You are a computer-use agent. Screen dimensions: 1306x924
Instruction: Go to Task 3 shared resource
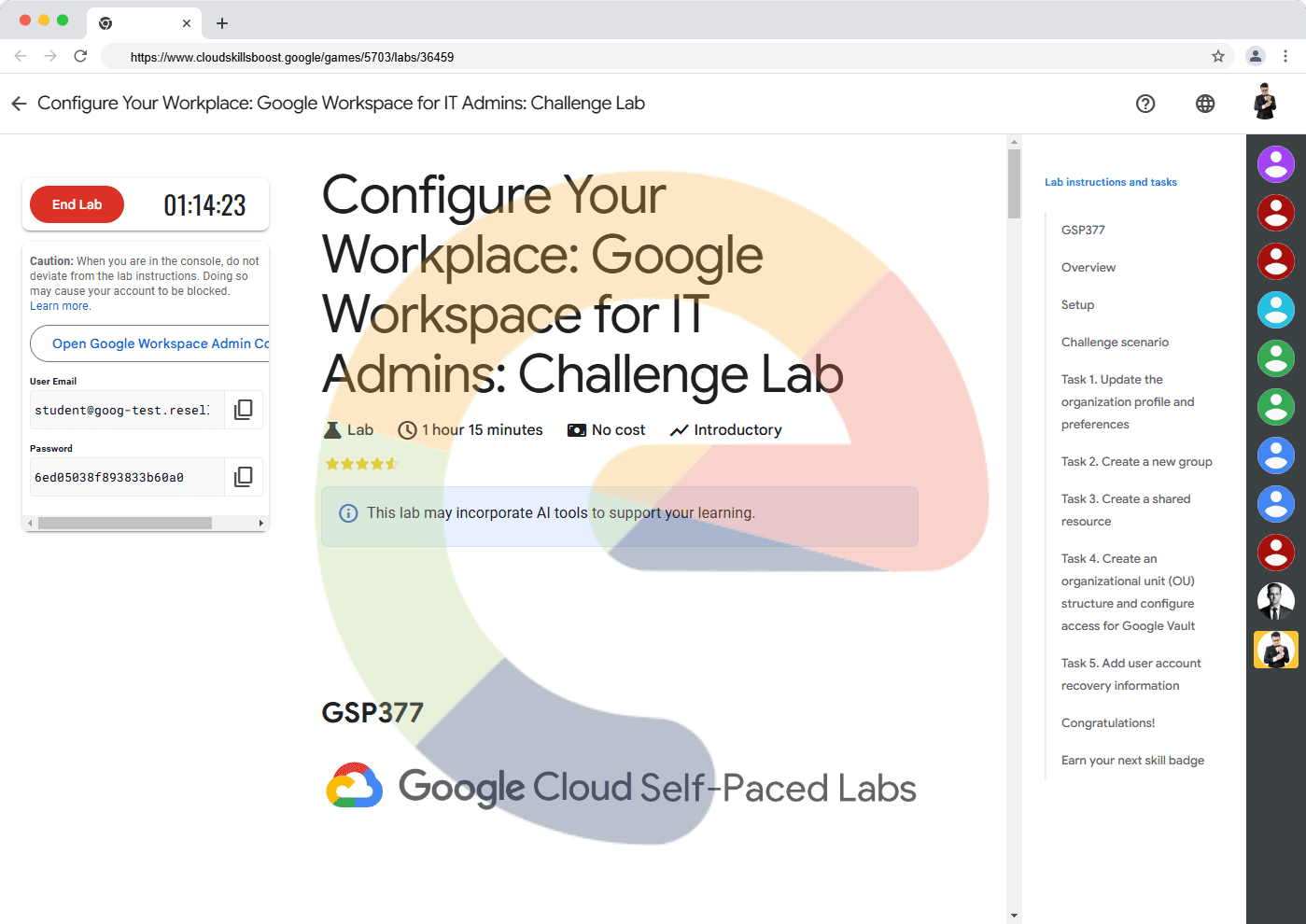click(1126, 510)
